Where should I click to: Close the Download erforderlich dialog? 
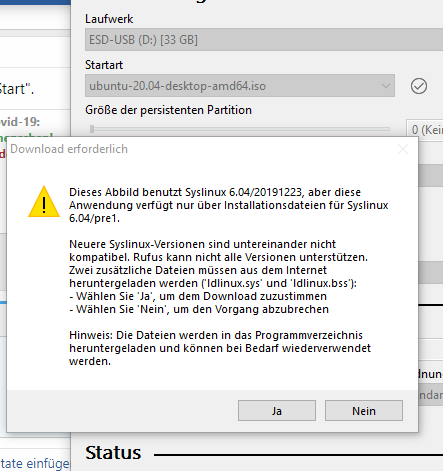(x=403, y=149)
